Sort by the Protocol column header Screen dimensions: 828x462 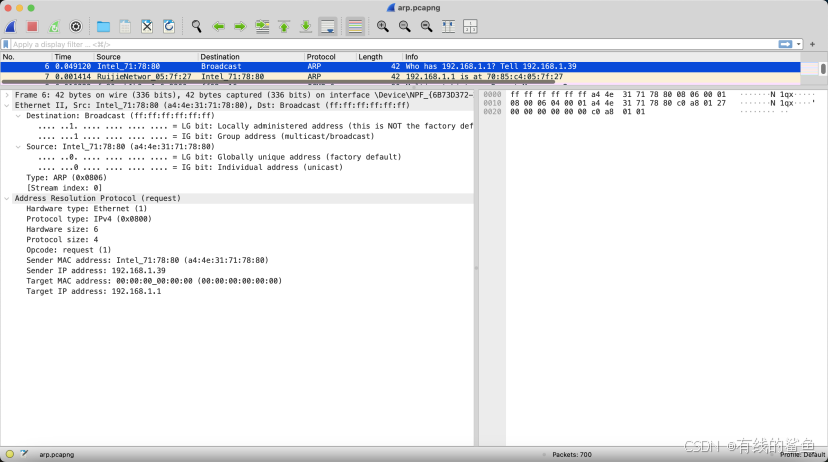pos(331,56)
